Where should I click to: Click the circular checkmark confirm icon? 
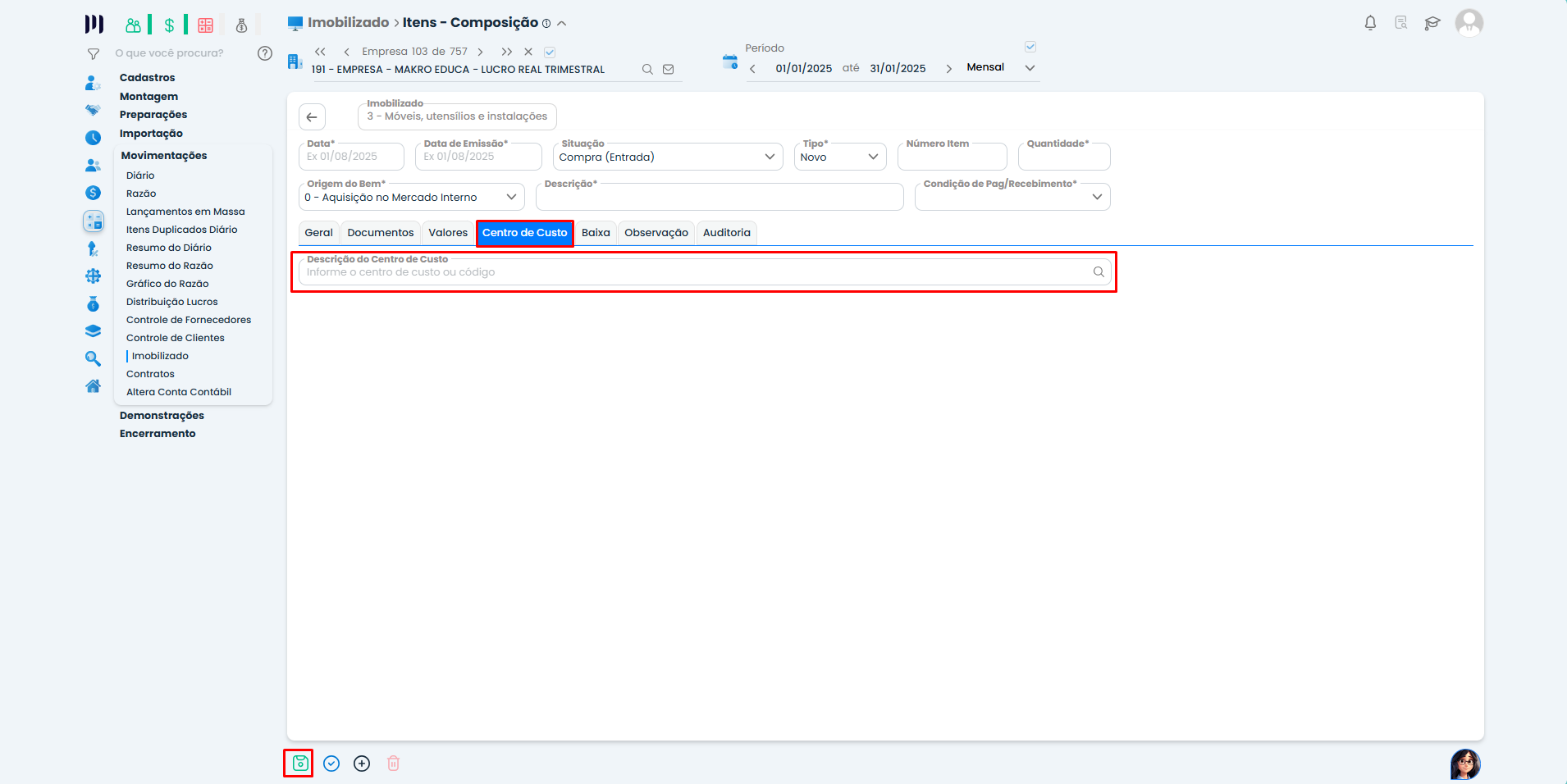tap(331, 763)
